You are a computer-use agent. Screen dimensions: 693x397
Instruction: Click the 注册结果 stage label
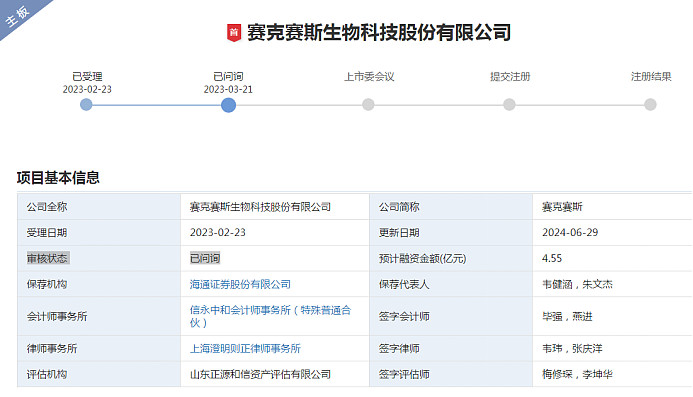click(x=651, y=76)
